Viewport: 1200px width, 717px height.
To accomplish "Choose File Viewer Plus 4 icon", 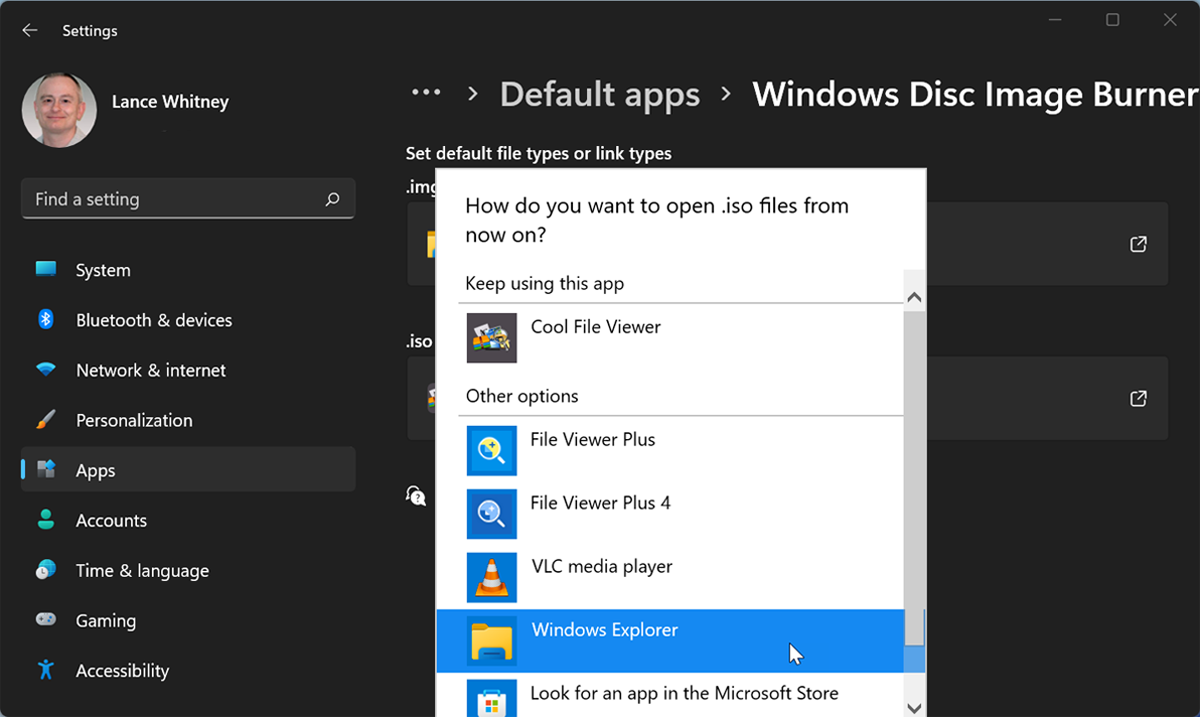I will tap(492, 514).
